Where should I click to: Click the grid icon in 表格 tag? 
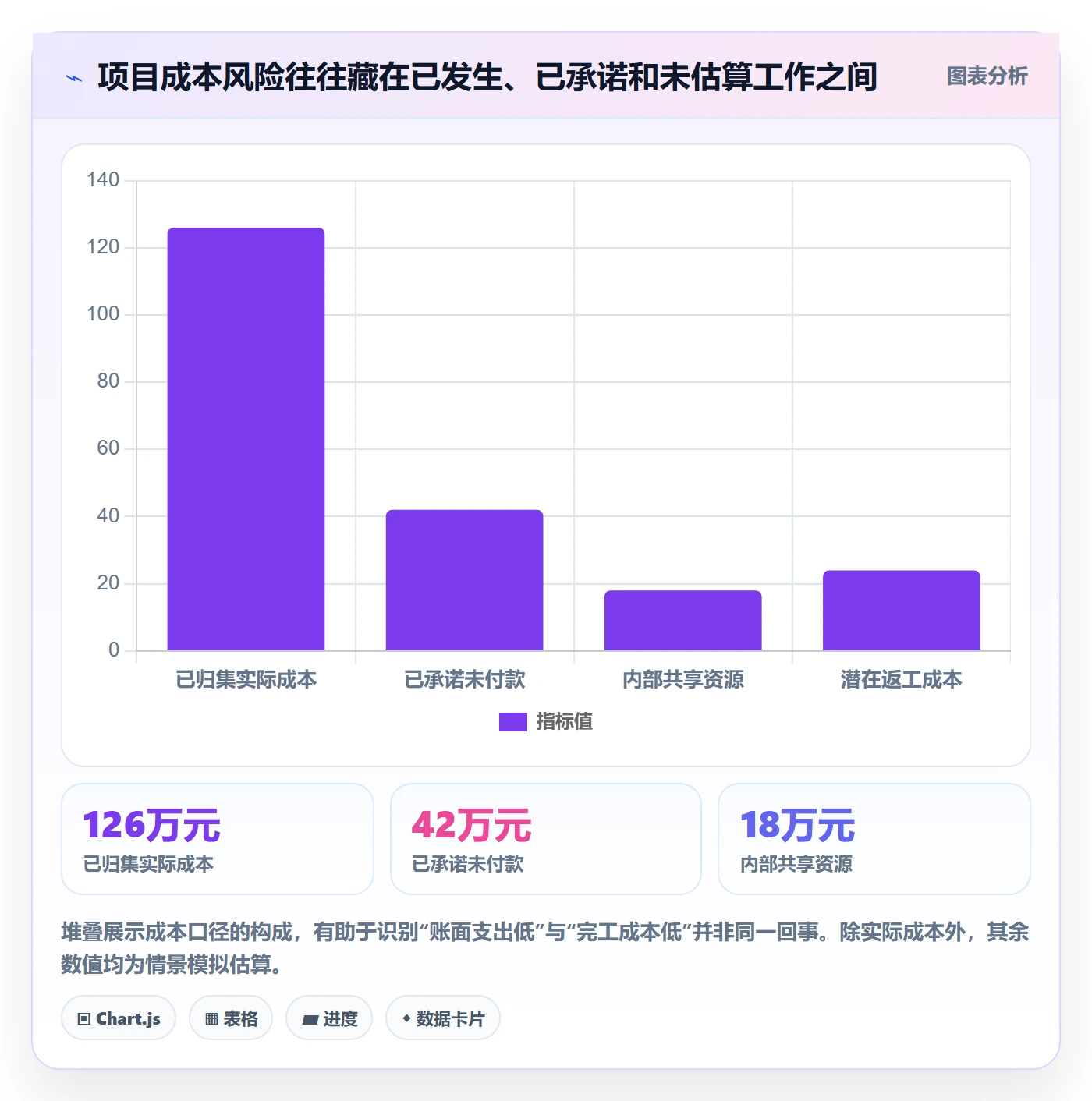(x=211, y=1019)
